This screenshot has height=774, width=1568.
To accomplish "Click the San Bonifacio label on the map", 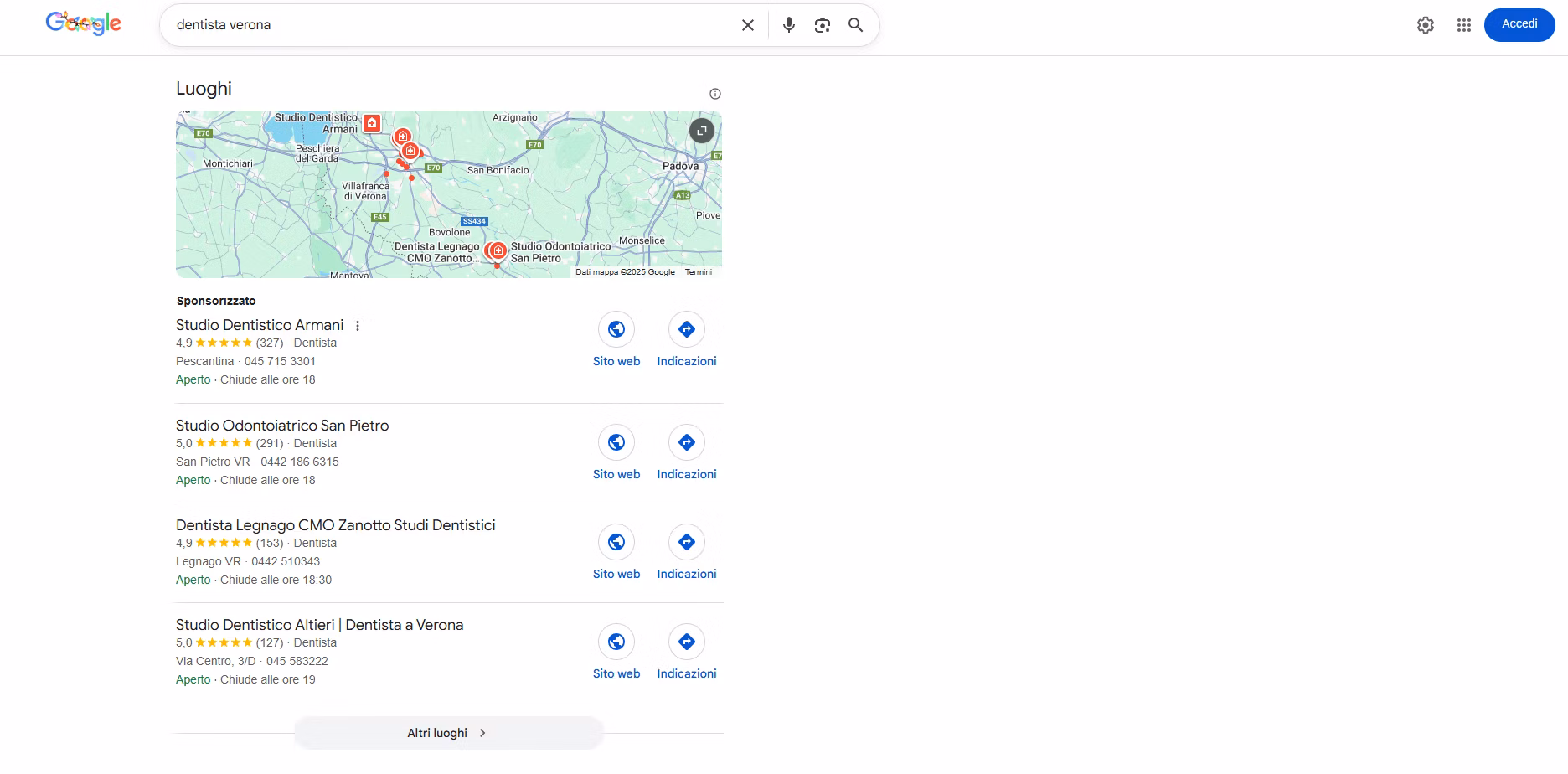I will click(498, 170).
